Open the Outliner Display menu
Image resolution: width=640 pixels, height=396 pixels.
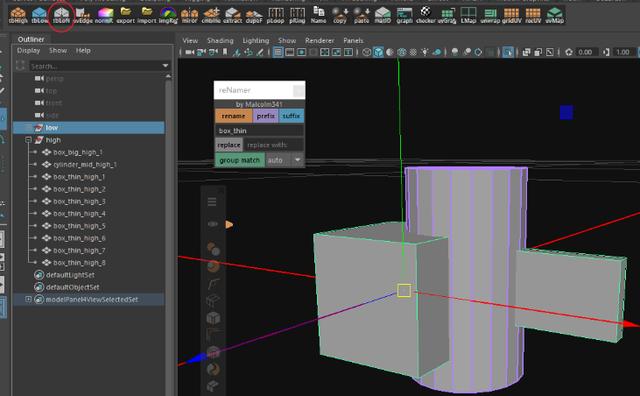pyautogui.click(x=29, y=51)
